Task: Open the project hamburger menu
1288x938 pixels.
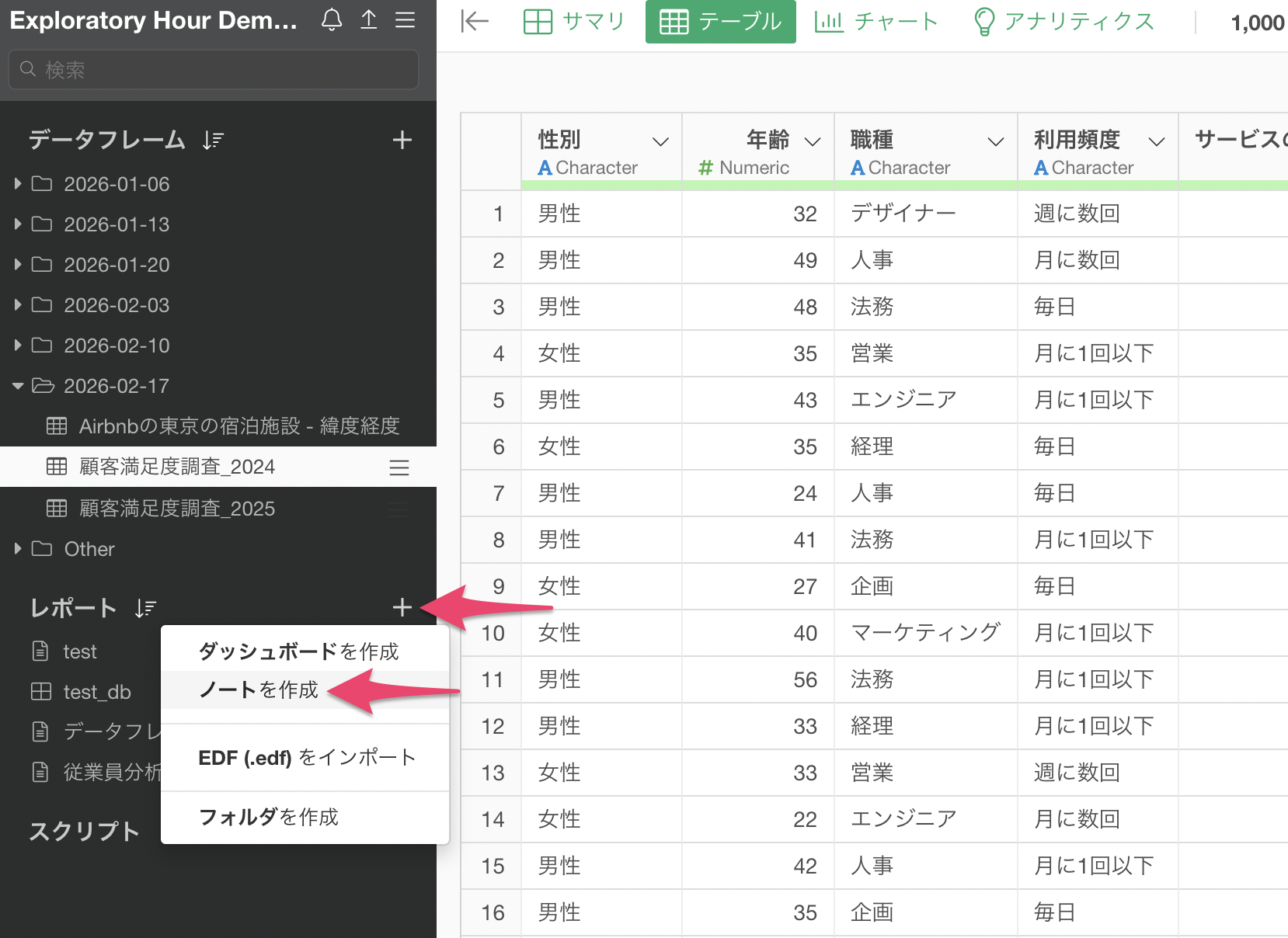Action: click(x=405, y=20)
